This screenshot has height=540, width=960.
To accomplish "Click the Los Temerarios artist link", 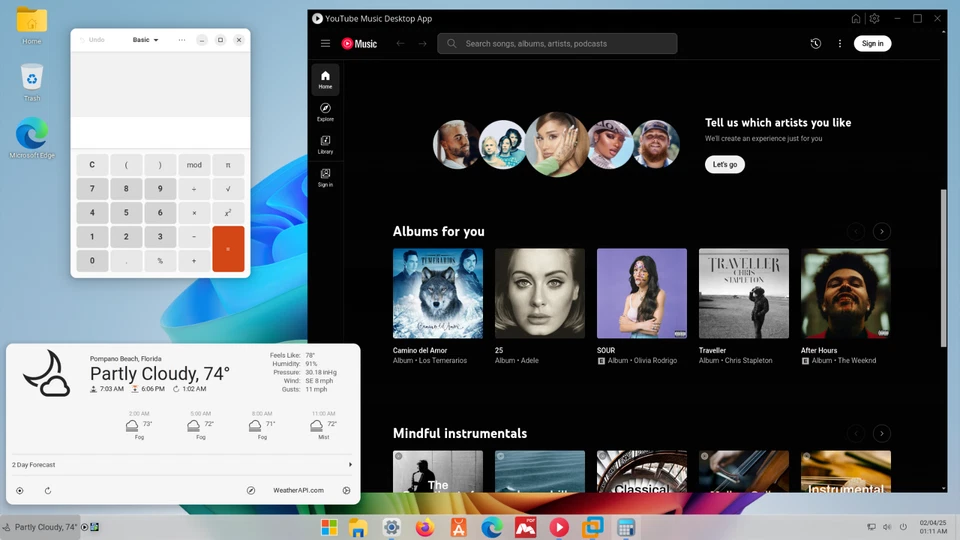I will [x=443, y=361].
